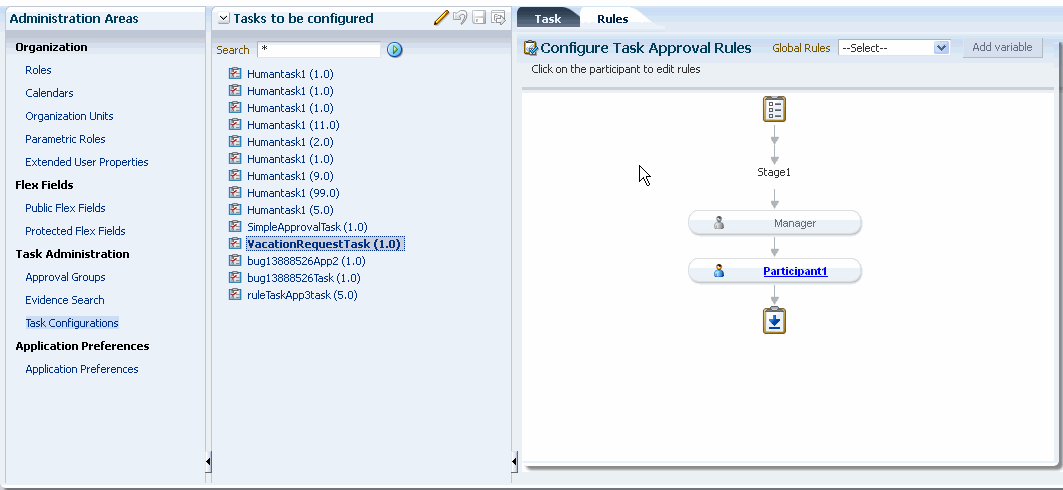
Task: Click the end download icon below the flow
Action: pos(774,321)
